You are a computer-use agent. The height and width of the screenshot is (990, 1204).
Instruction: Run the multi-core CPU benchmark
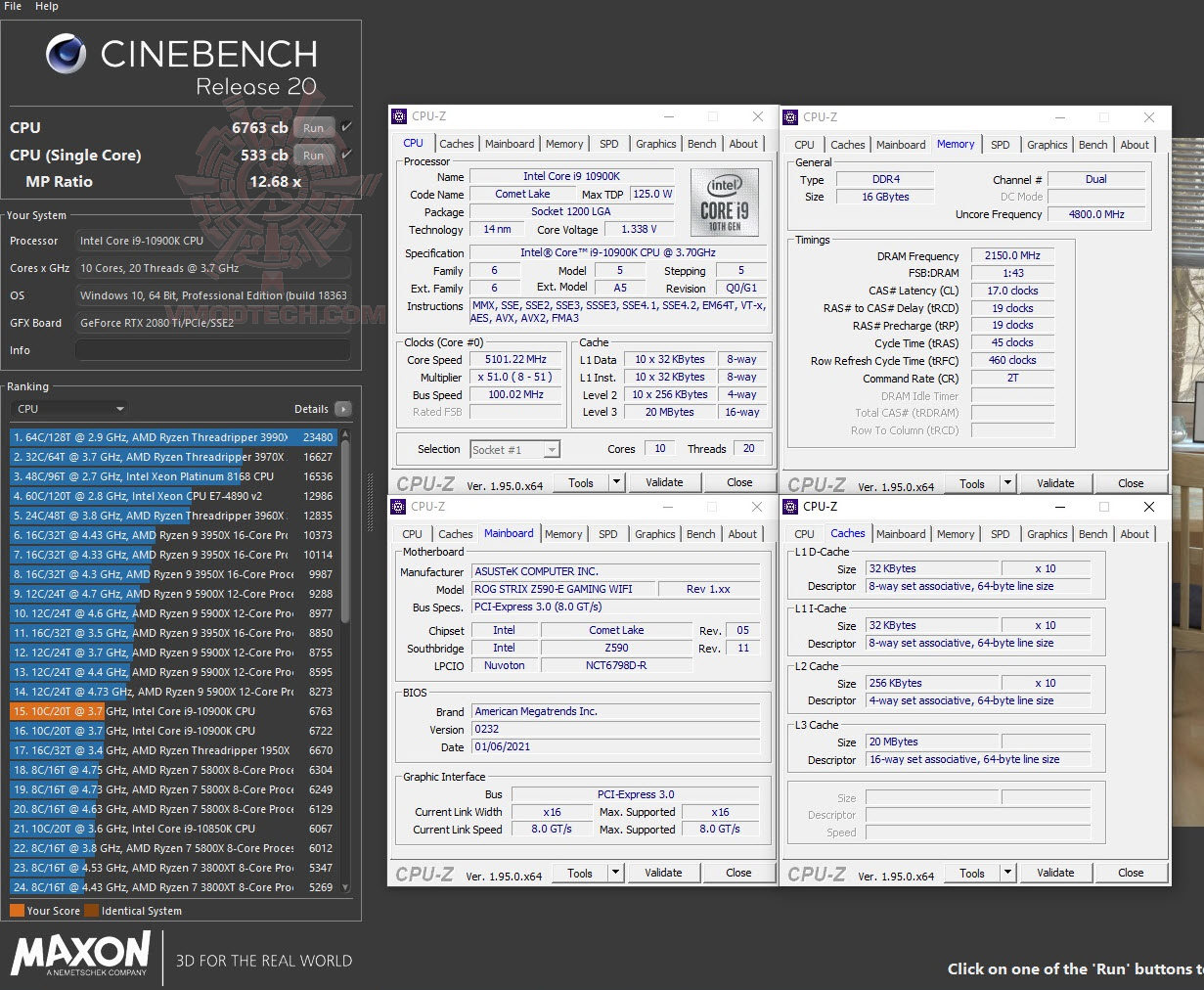(x=313, y=127)
